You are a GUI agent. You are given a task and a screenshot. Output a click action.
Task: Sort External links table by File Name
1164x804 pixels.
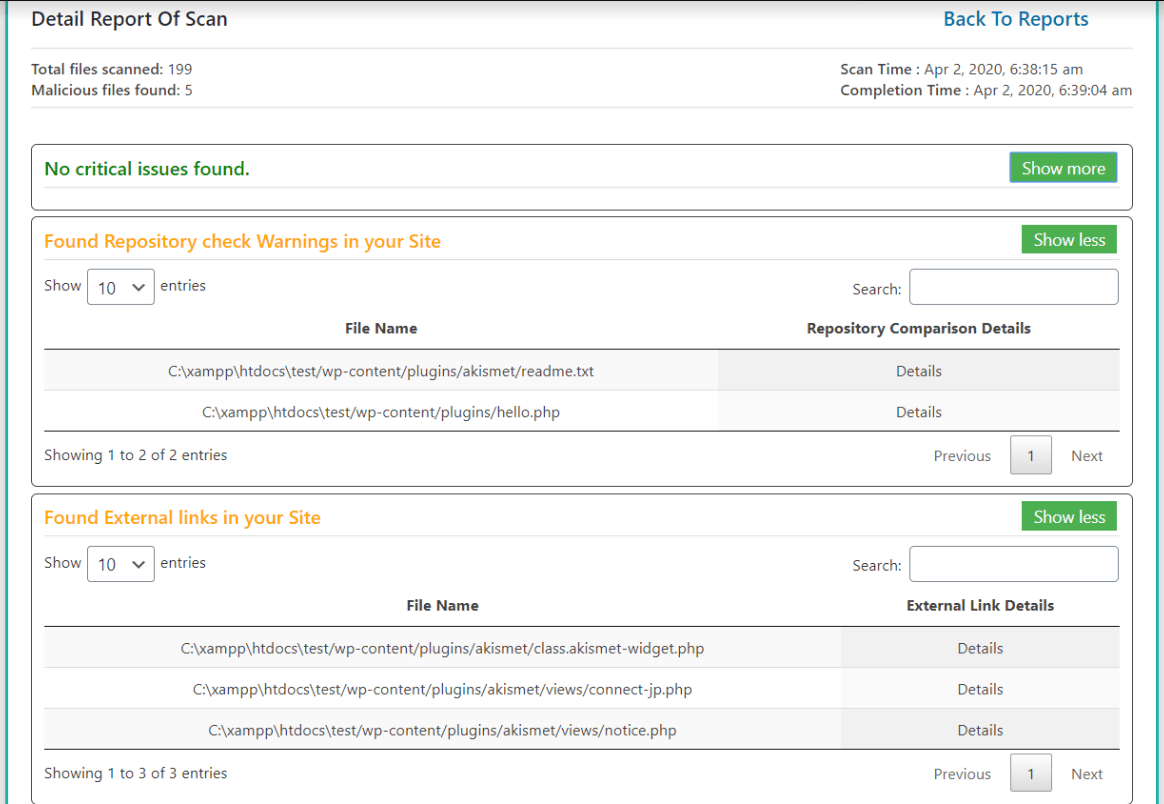pos(442,606)
